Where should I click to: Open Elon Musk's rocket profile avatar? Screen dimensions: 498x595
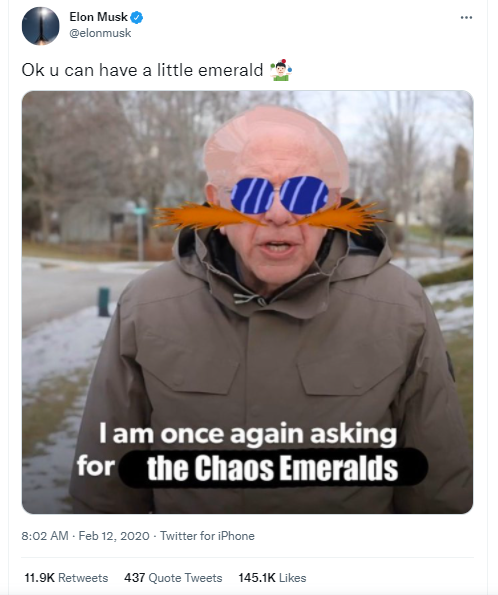pyautogui.click(x=40, y=26)
